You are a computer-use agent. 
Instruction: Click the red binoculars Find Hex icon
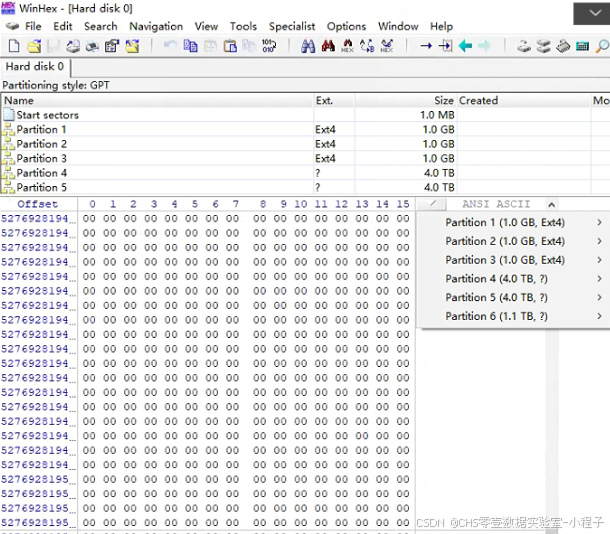(x=328, y=46)
